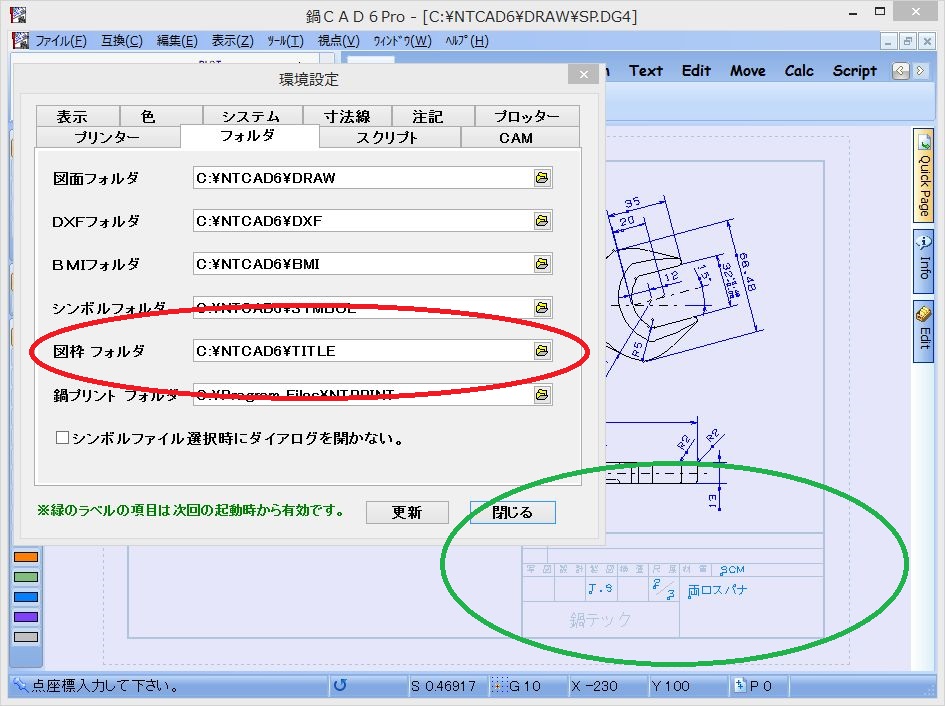Browse for the BMIフォルダ path
The height and width of the screenshot is (706, 945).
coord(542,263)
